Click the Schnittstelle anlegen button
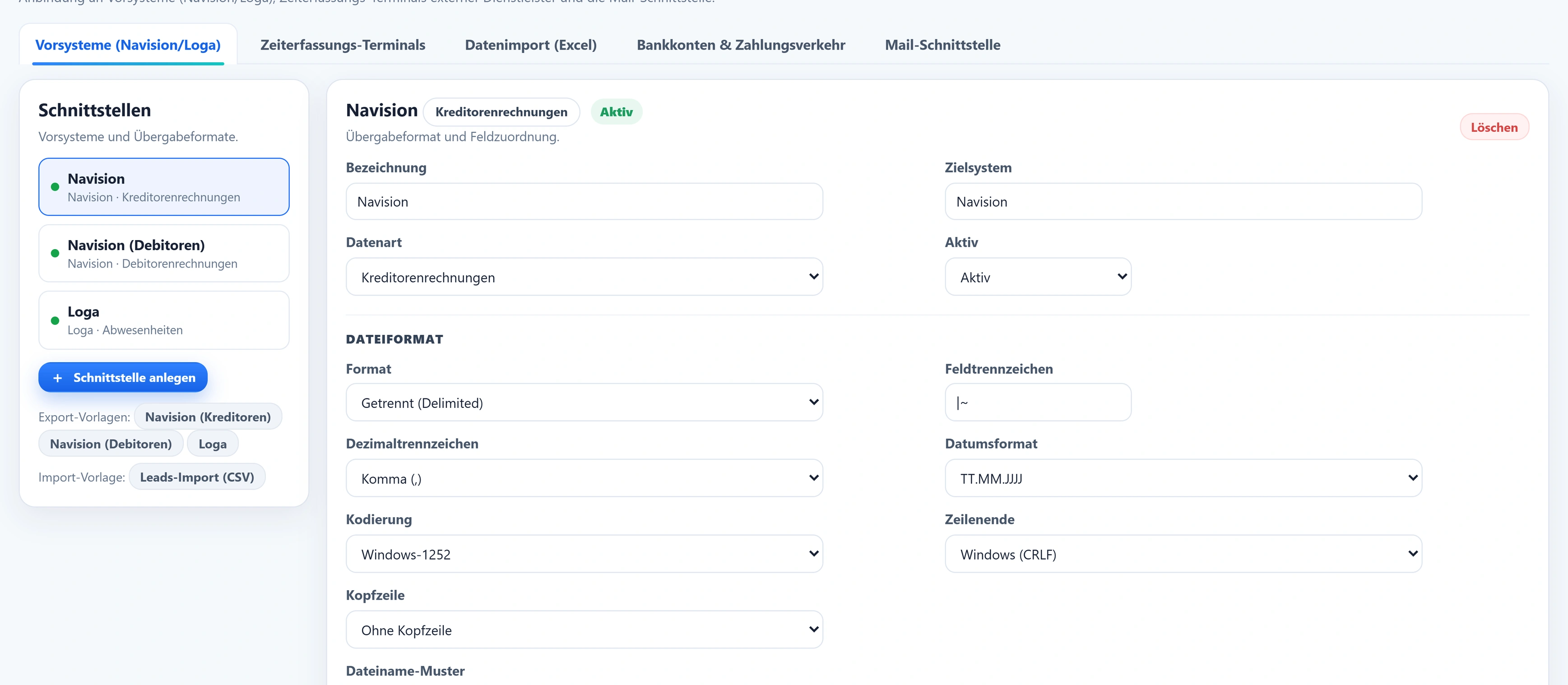The width and height of the screenshot is (1568, 685). 123,377
